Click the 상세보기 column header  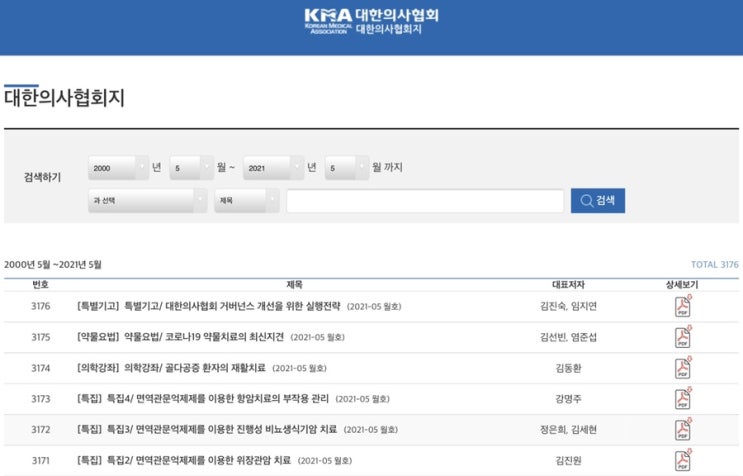(x=682, y=285)
